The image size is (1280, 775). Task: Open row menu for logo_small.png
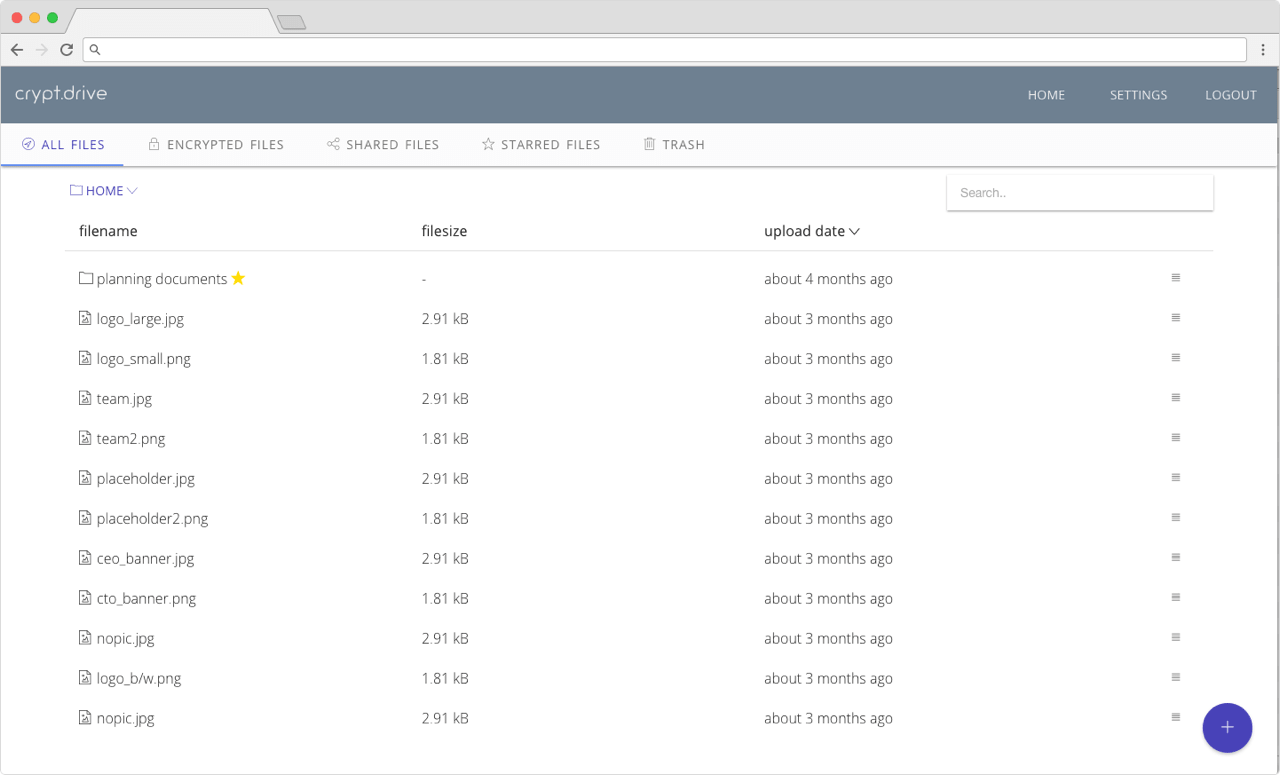(1176, 358)
